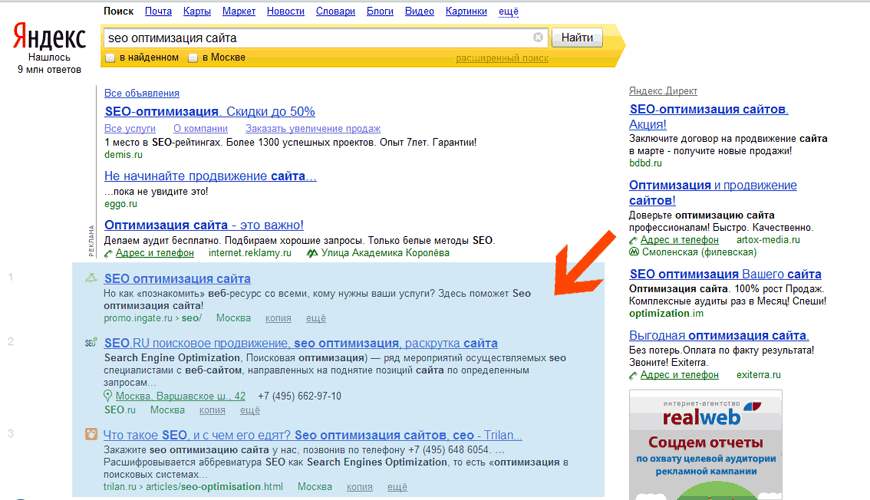Expand 'ещё' options for promo.ingate.ru result
Image resolution: width=870 pixels, height=500 pixels.
316,319
